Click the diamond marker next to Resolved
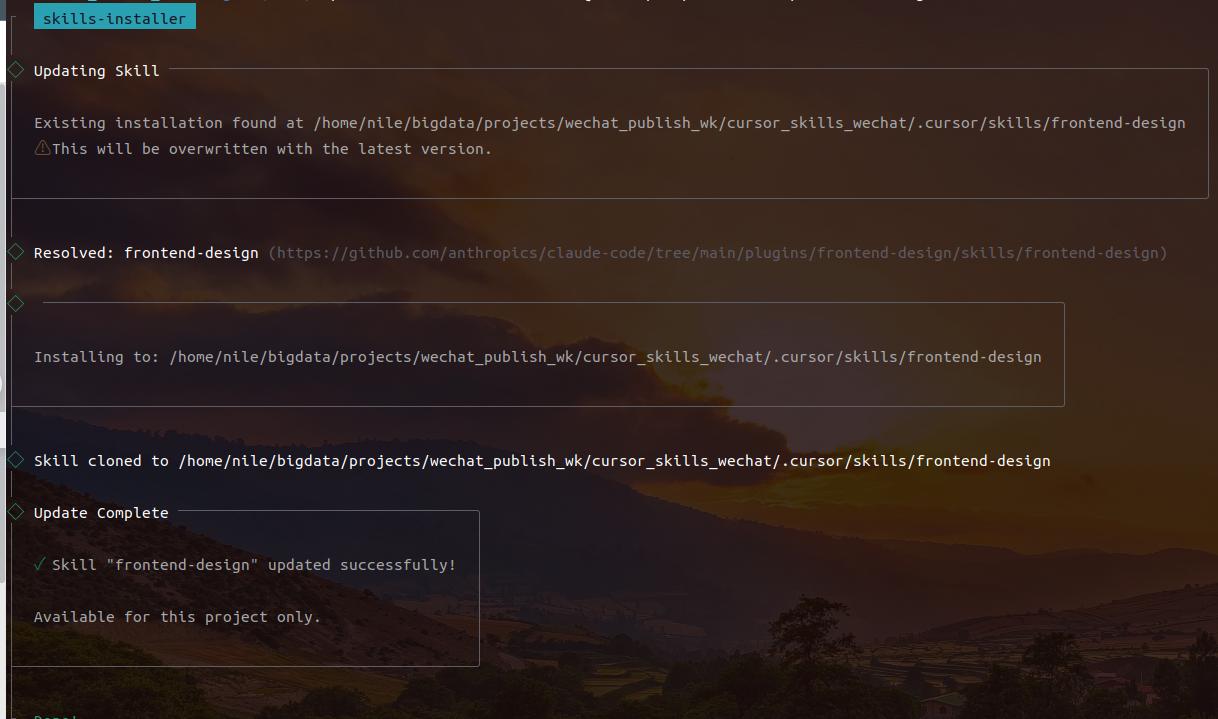Viewport: 1218px width, 719px height. 16,252
